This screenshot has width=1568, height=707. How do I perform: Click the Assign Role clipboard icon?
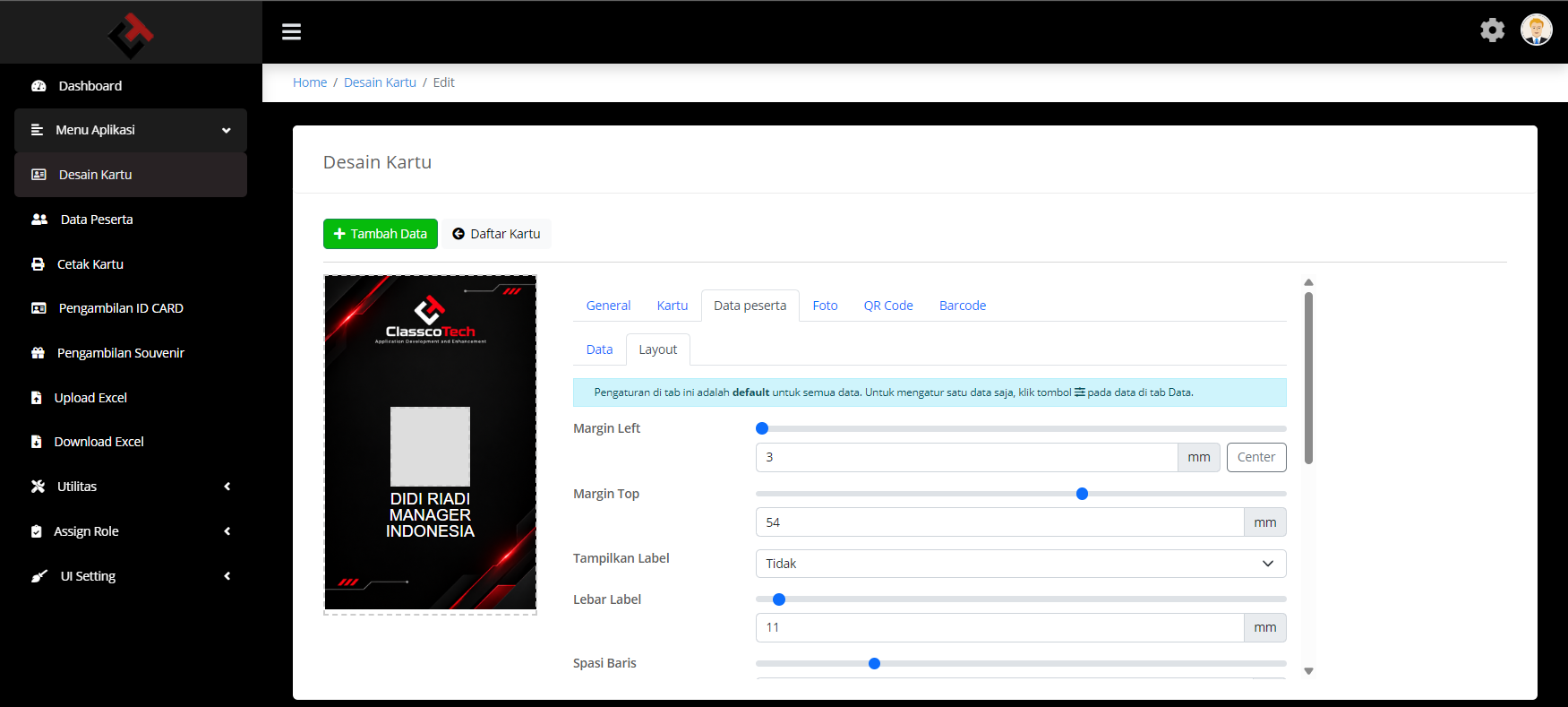click(x=37, y=531)
